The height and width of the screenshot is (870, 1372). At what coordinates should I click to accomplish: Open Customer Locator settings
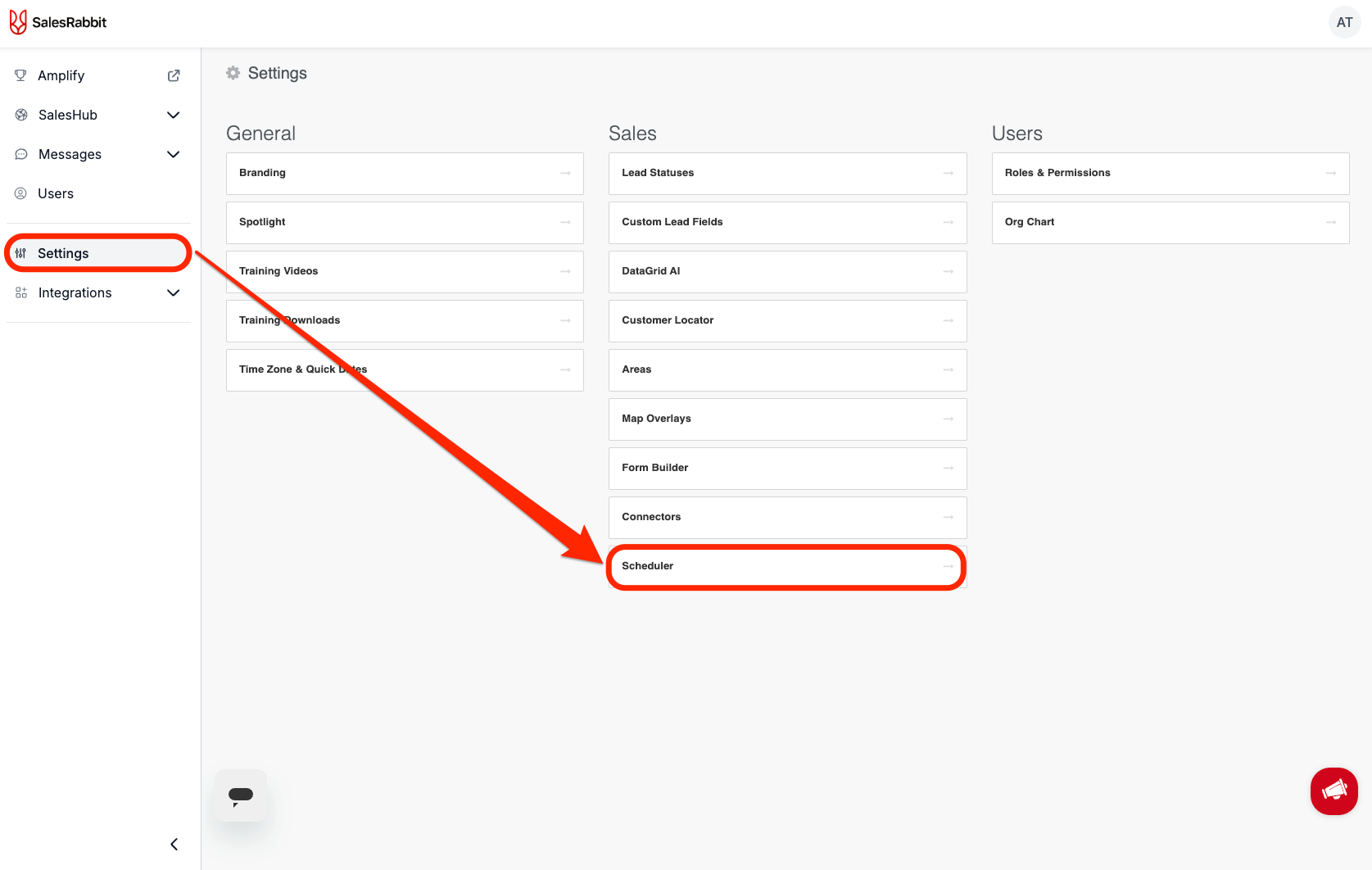[788, 321]
